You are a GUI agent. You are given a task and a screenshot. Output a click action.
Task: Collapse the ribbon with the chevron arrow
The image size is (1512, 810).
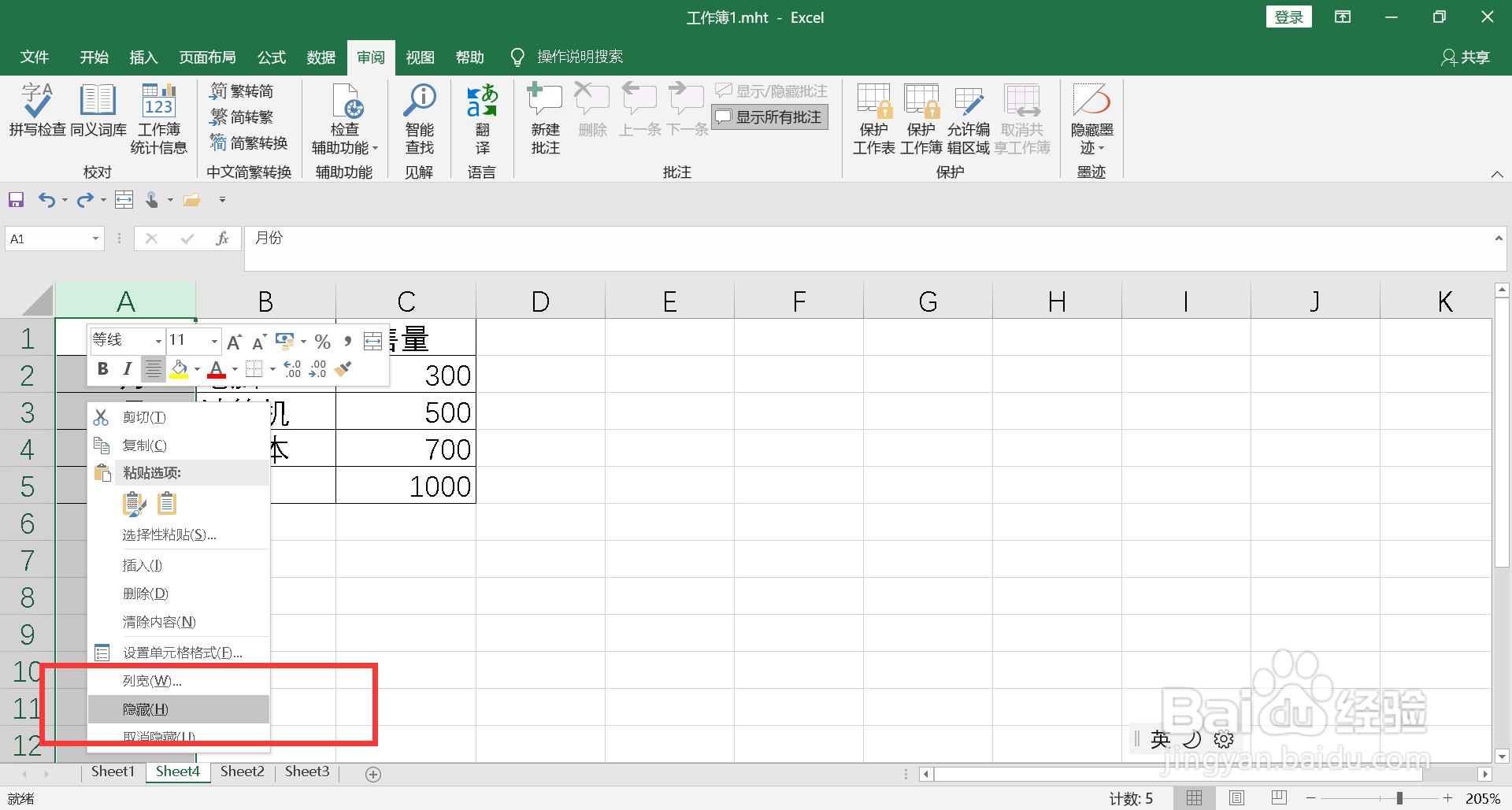click(x=1497, y=174)
